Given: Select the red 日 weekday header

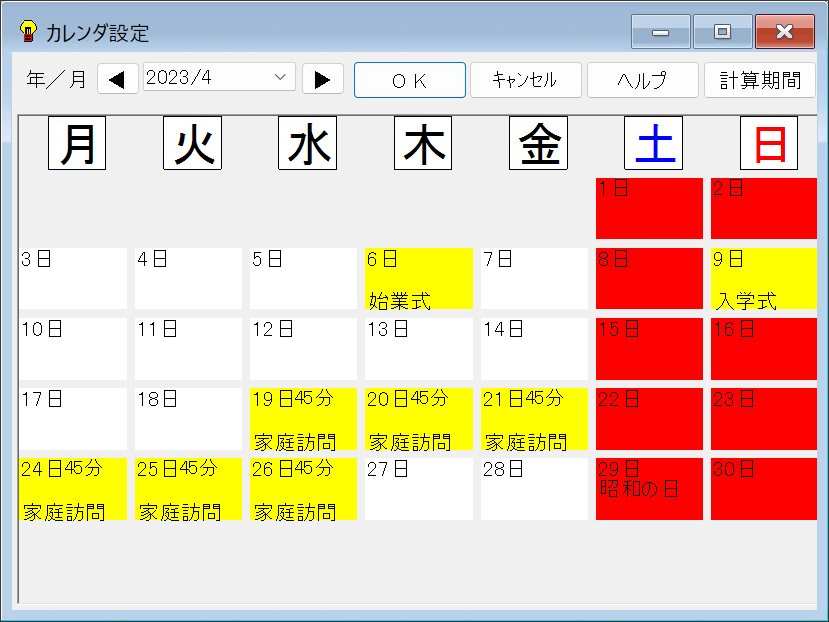Looking at the screenshot, I should [x=769, y=143].
